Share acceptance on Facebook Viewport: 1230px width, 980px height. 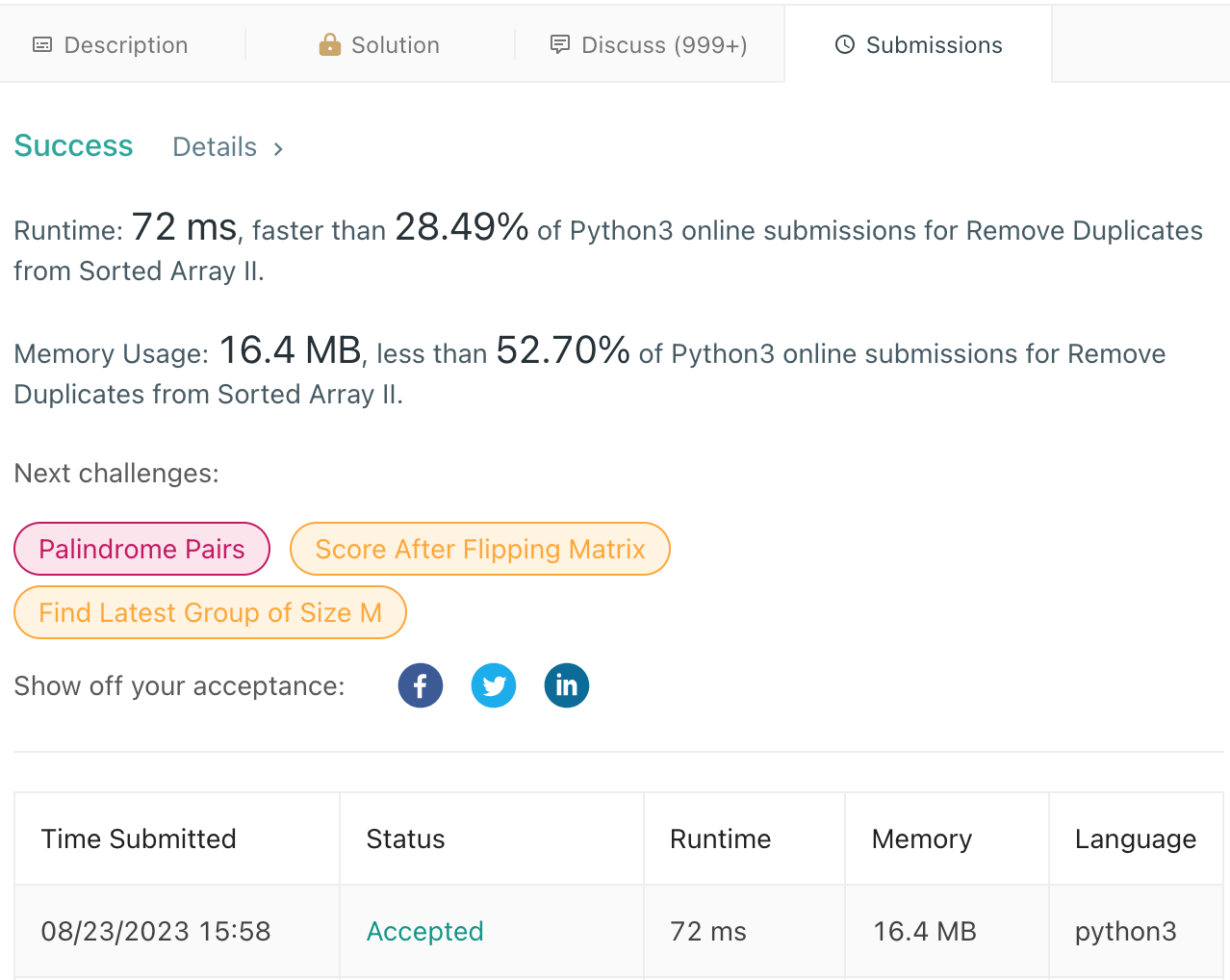421,685
